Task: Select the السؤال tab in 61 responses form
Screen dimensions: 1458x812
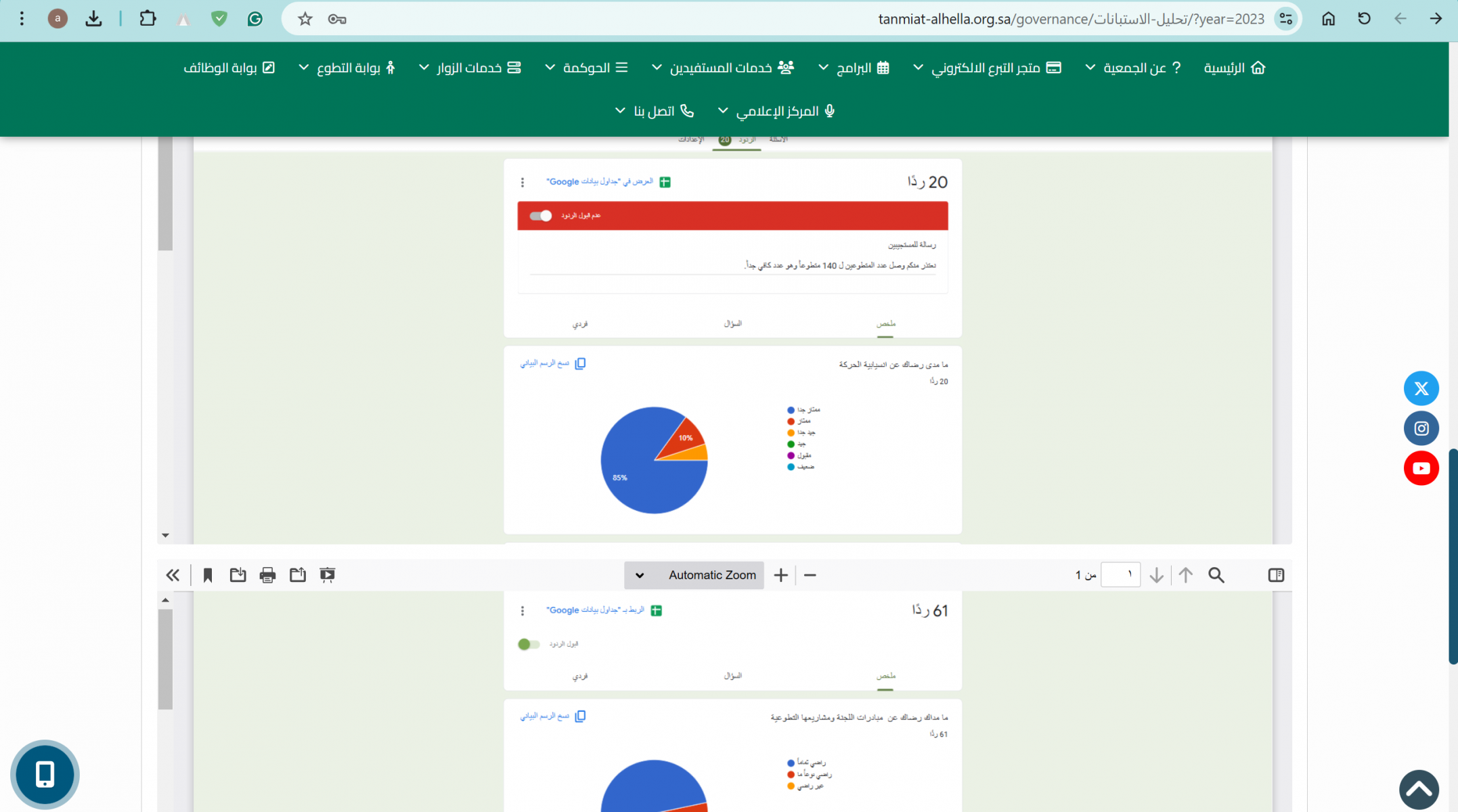Action: (732, 676)
